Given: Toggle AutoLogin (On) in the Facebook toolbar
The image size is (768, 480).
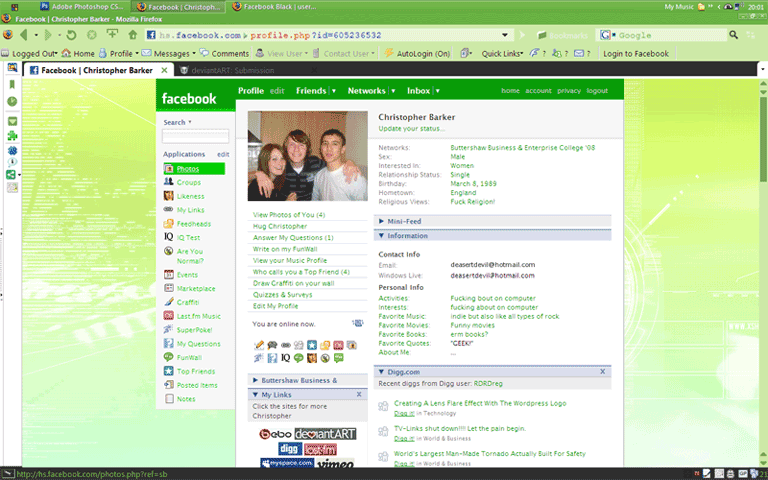Looking at the screenshot, I should (x=417, y=53).
